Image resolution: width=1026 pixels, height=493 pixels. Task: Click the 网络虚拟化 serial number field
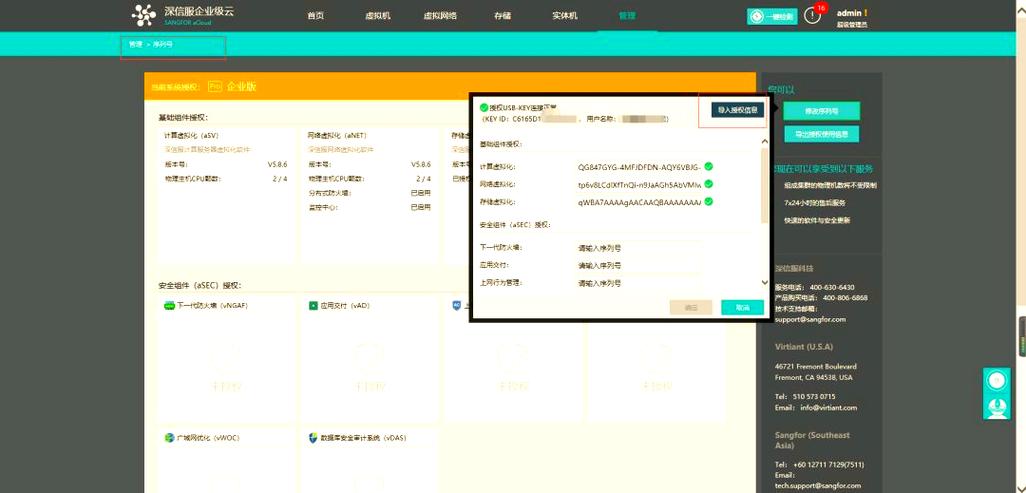[x=639, y=185]
